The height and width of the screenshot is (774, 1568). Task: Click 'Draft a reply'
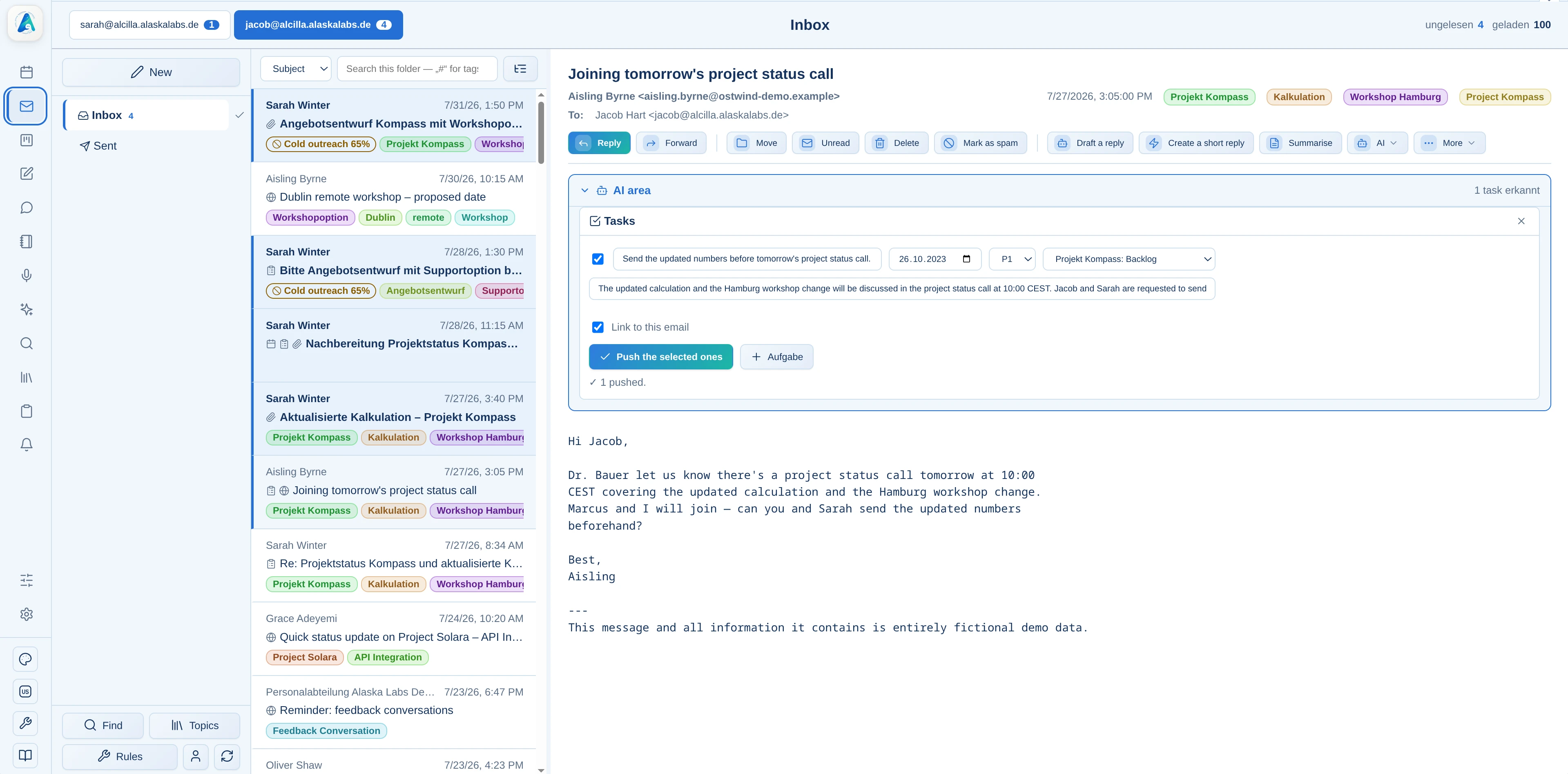click(1090, 143)
